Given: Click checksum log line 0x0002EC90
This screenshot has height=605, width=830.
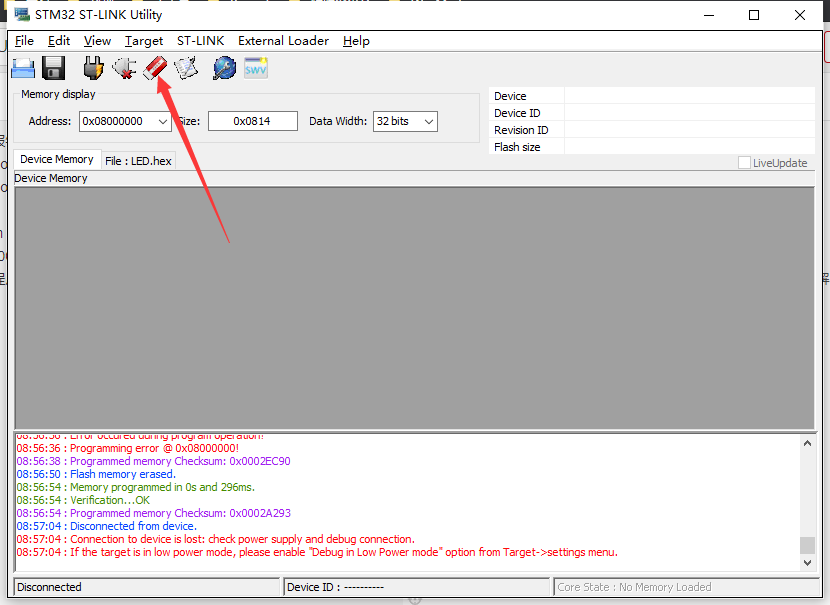Looking at the screenshot, I should [x=154, y=461].
